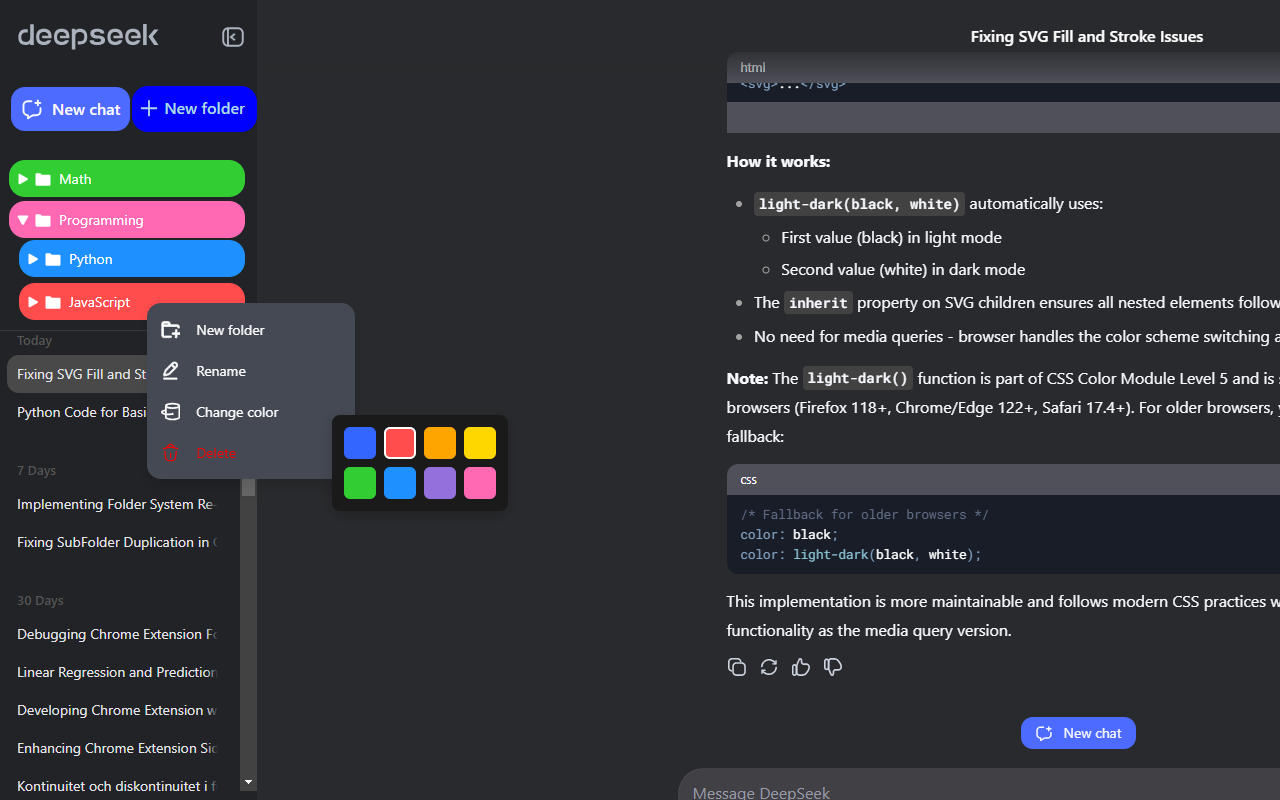The height and width of the screenshot is (800, 1280).
Task: Collapse the sidebar using the panel icon
Action: pyautogui.click(x=232, y=36)
